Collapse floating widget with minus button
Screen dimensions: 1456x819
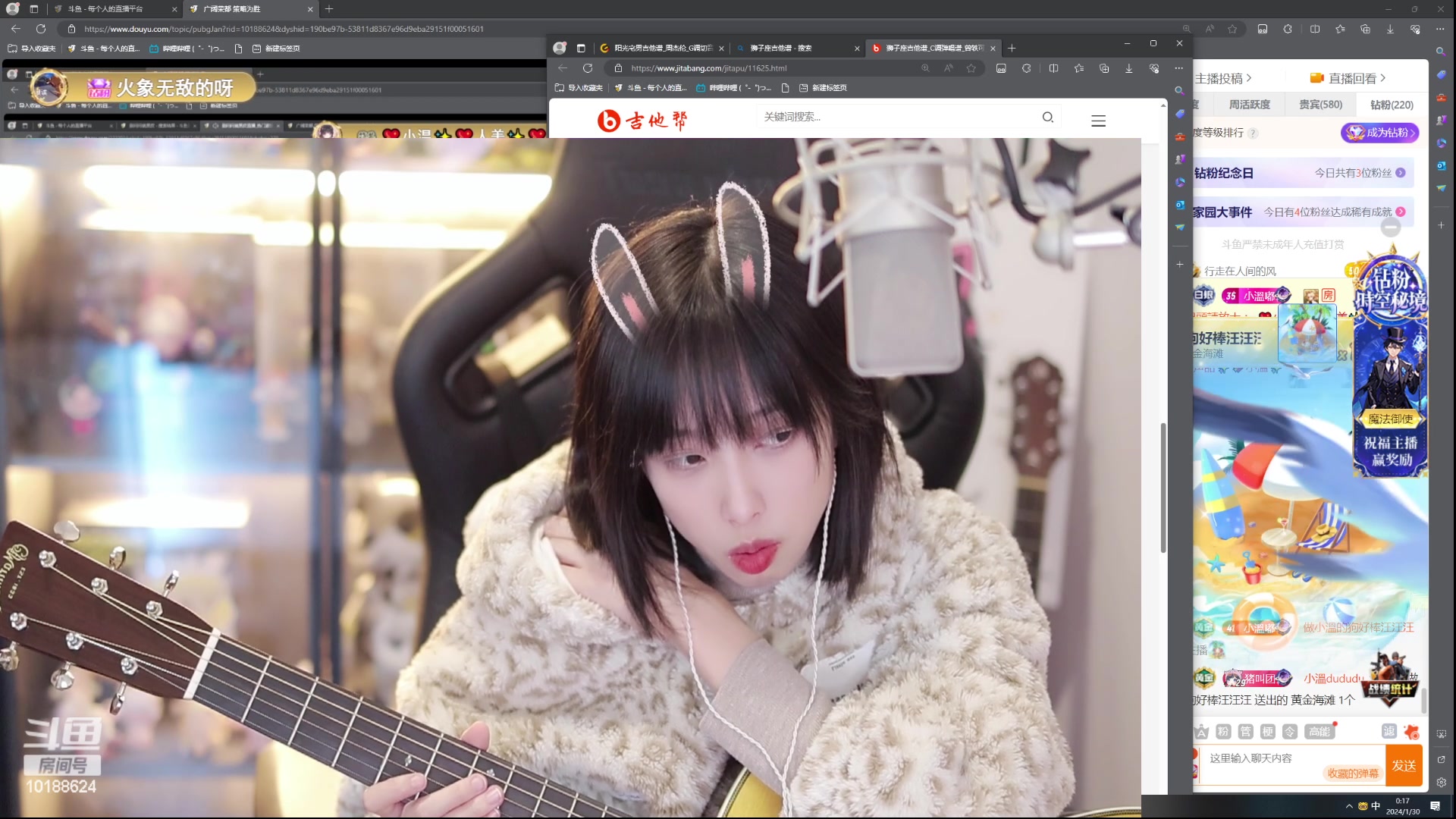[1390, 227]
